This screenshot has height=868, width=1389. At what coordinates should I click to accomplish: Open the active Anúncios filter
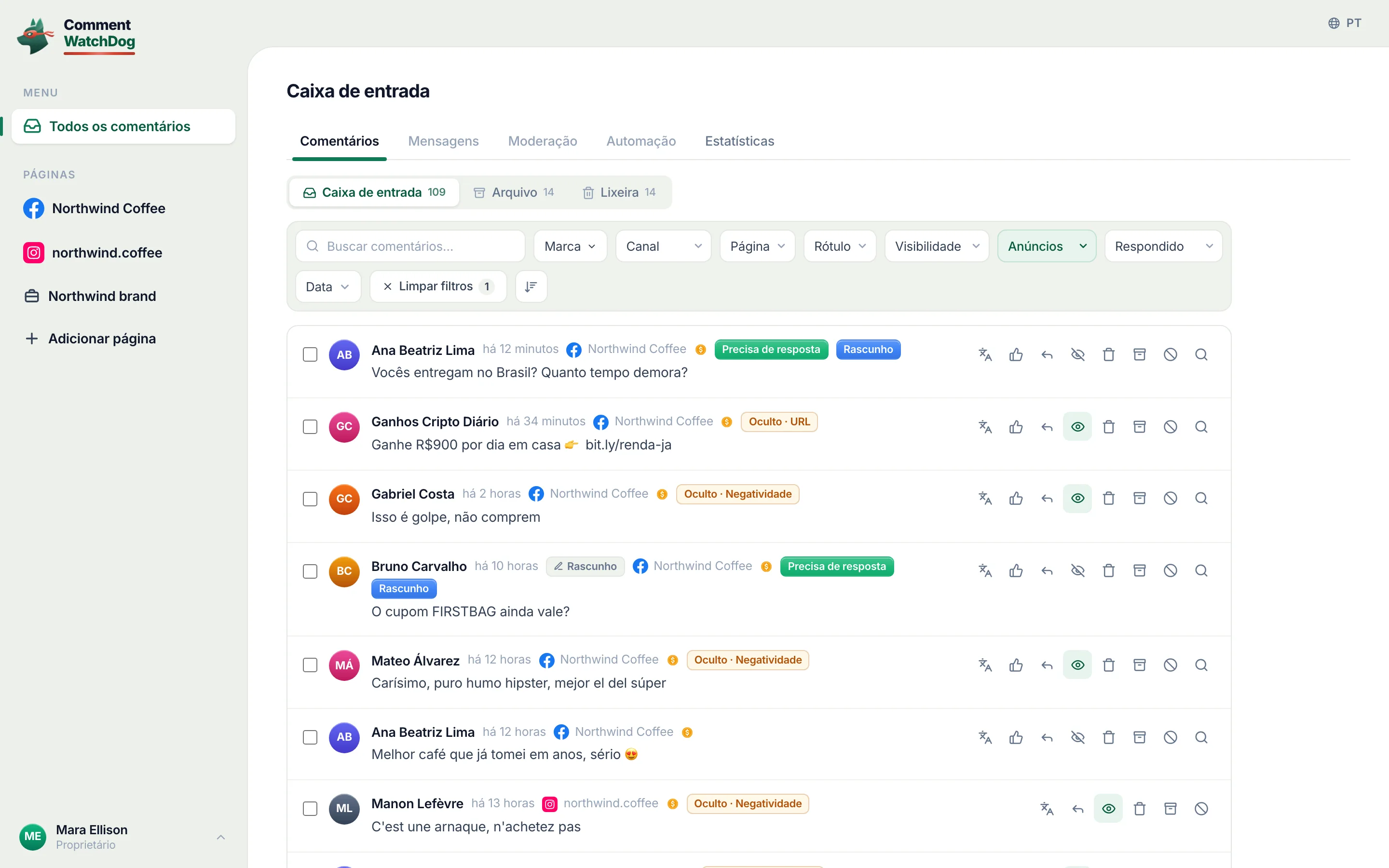coord(1047,246)
